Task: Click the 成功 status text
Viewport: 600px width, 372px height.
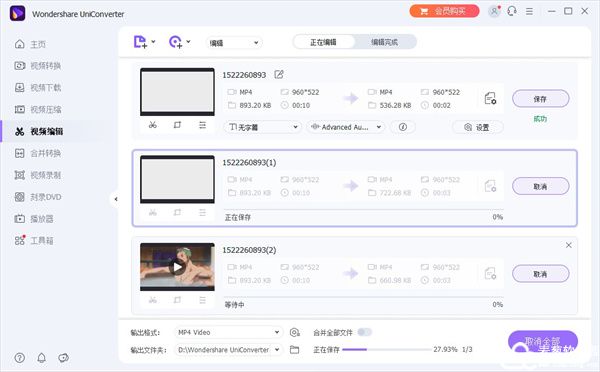Action: (x=540, y=119)
